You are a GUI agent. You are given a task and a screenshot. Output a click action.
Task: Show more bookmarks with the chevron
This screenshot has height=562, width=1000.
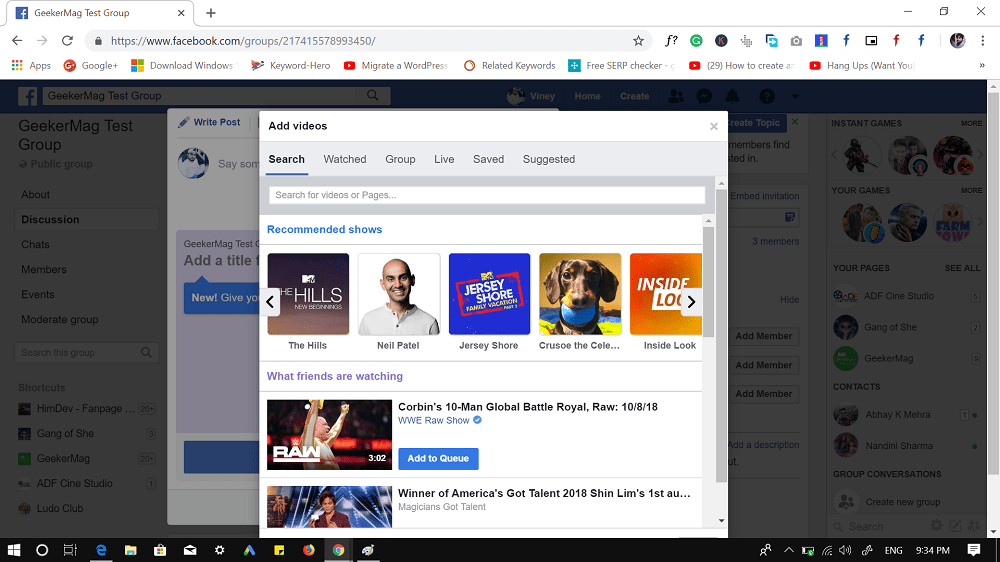pos(982,66)
